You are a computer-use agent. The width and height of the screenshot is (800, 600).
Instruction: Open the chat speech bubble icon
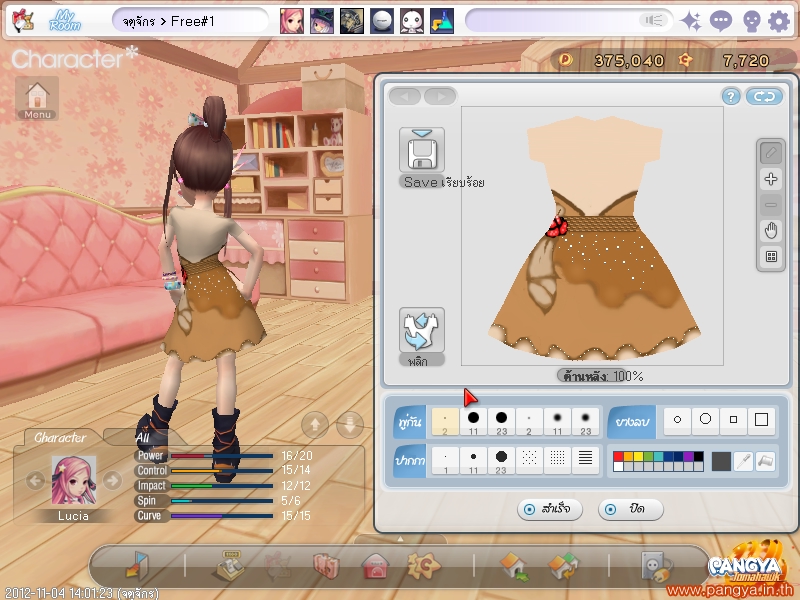tap(720, 21)
